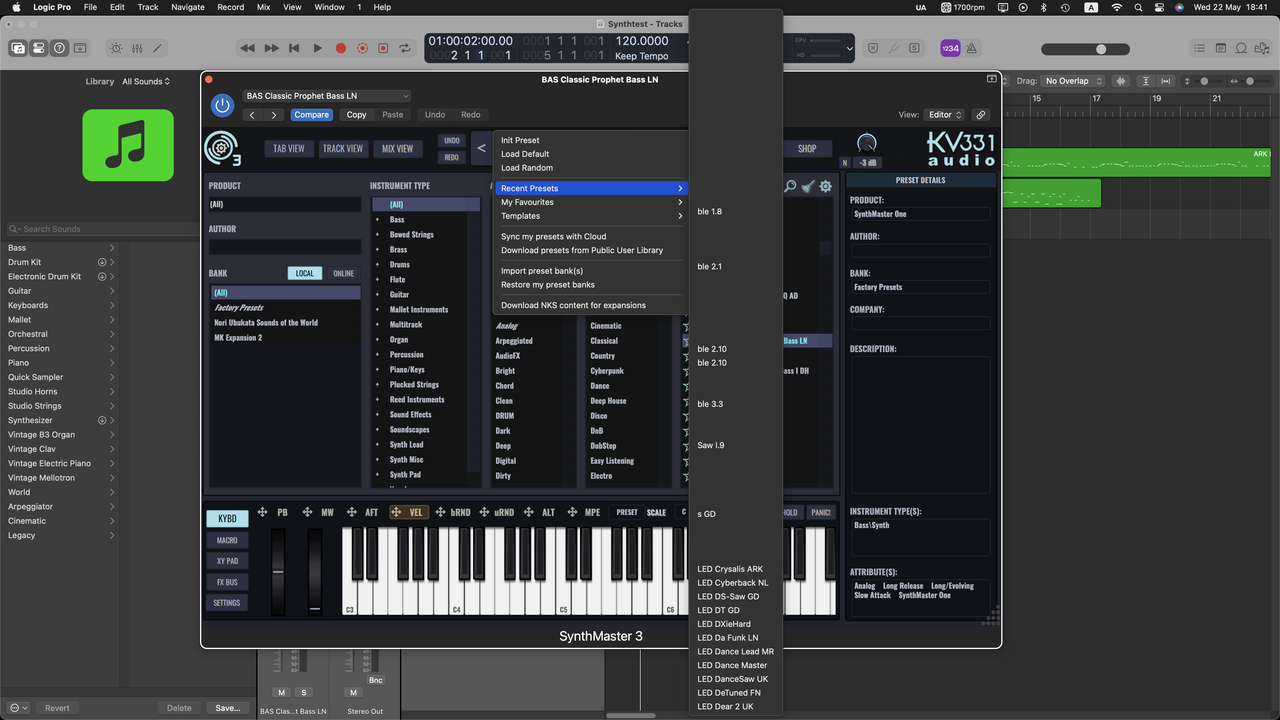Open Quick Help with the question mark icon

tap(59, 48)
